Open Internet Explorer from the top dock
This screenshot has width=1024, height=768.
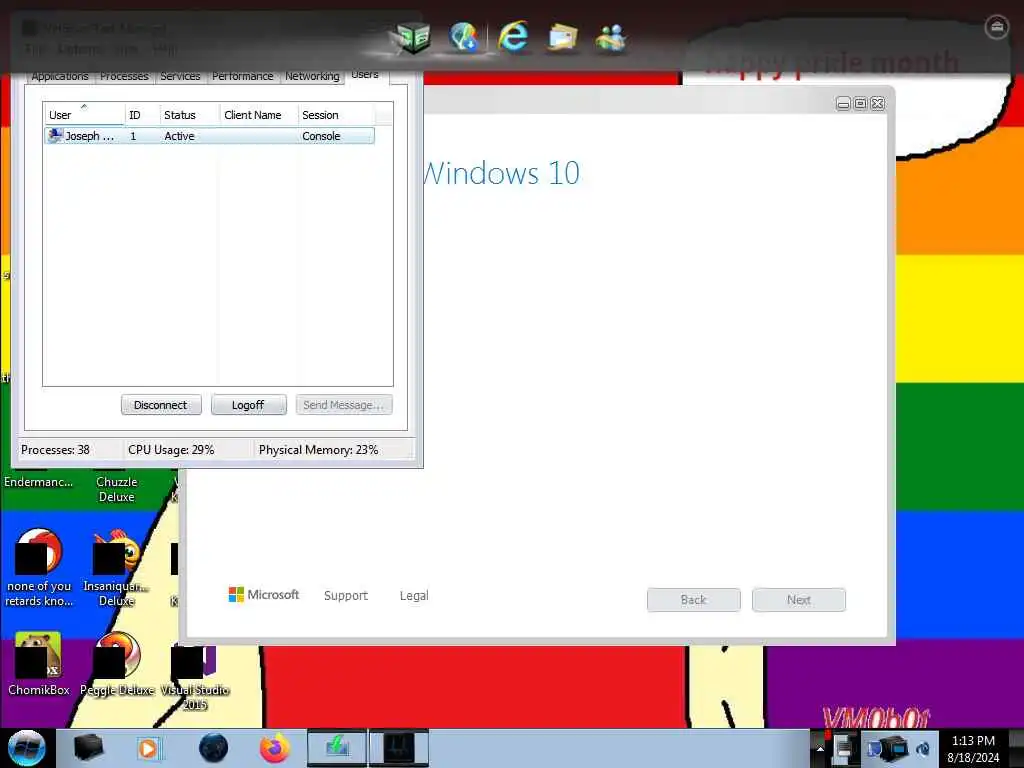(513, 36)
